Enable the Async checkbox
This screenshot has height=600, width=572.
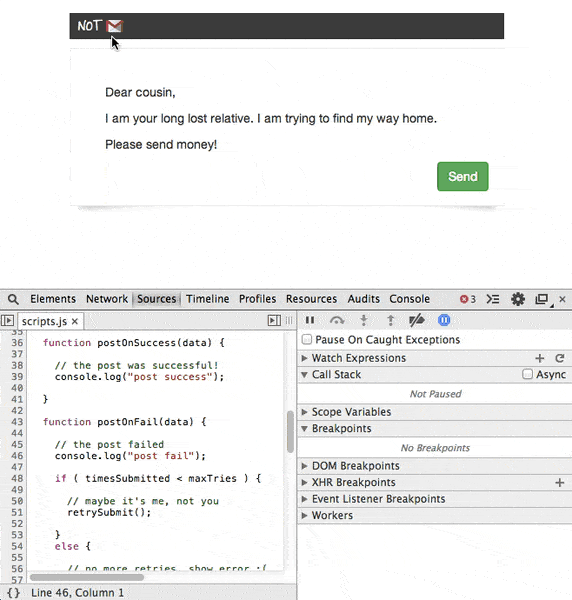tap(527, 374)
